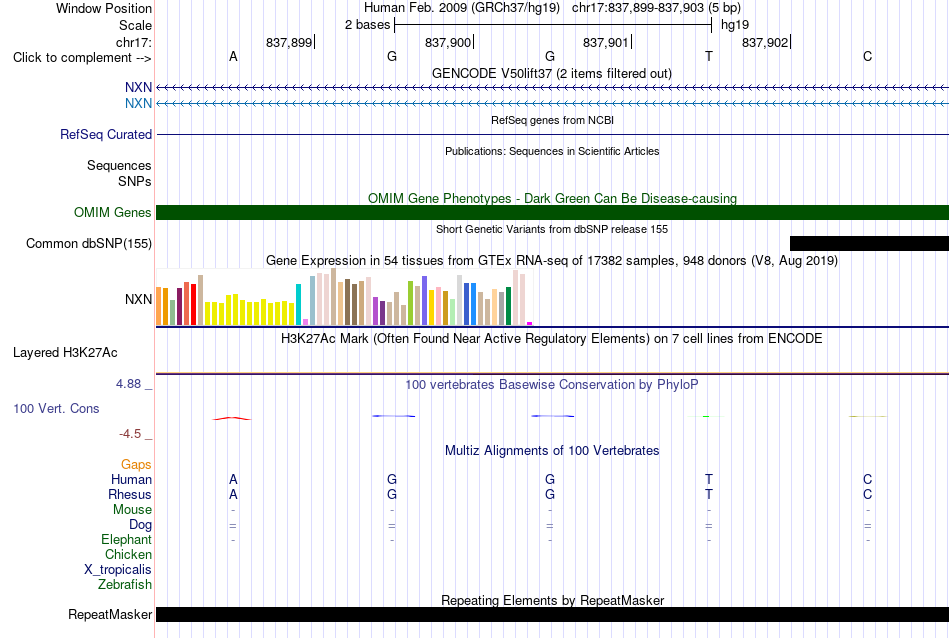The height and width of the screenshot is (638, 950).
Task: Click the orange Gaps label
Action: coord(136,465)
